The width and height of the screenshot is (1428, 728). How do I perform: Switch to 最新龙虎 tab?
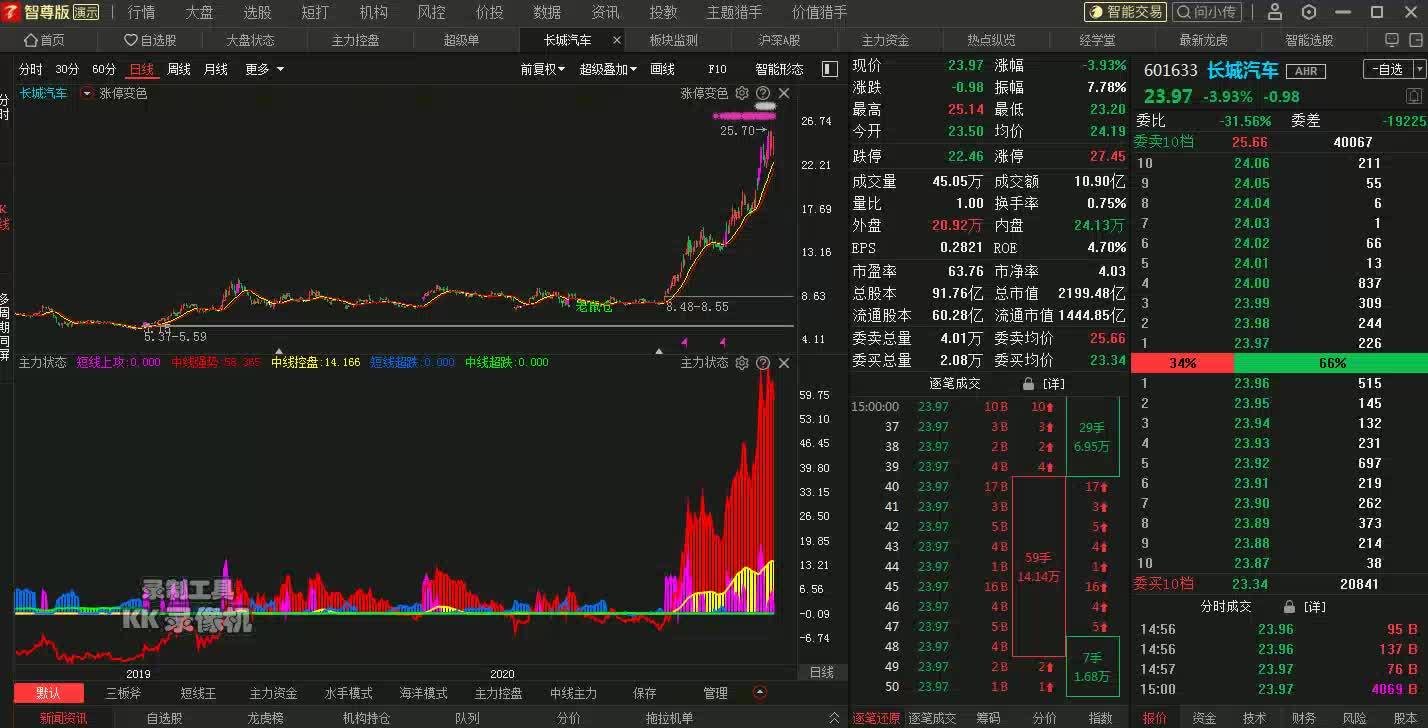pos(1203,40)
